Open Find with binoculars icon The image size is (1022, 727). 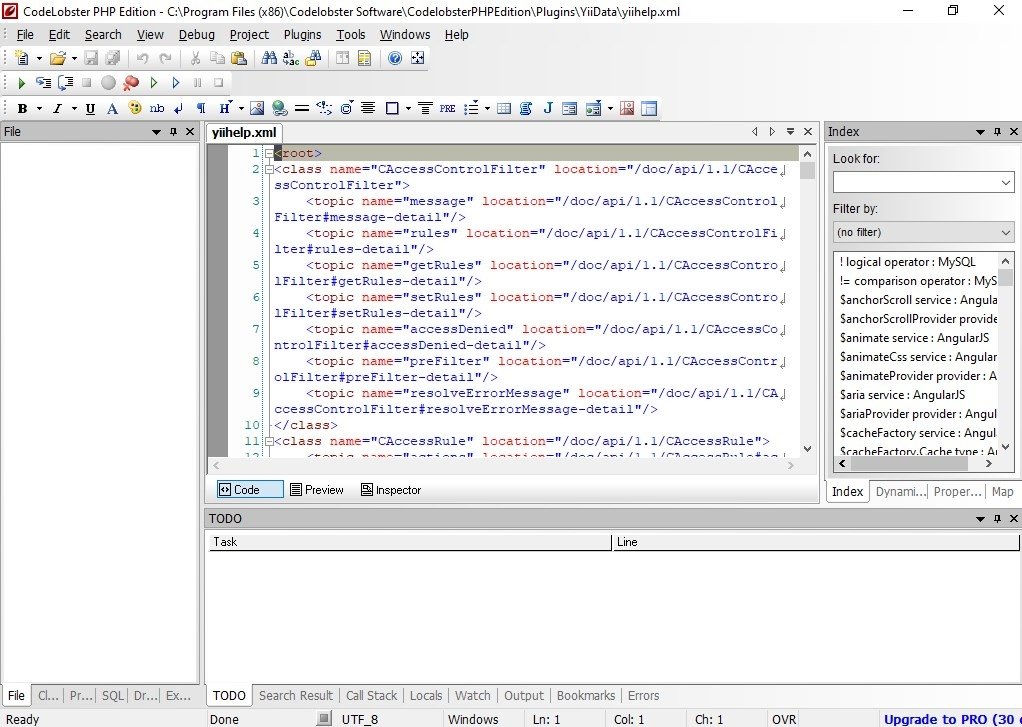[x=269, y=58]
